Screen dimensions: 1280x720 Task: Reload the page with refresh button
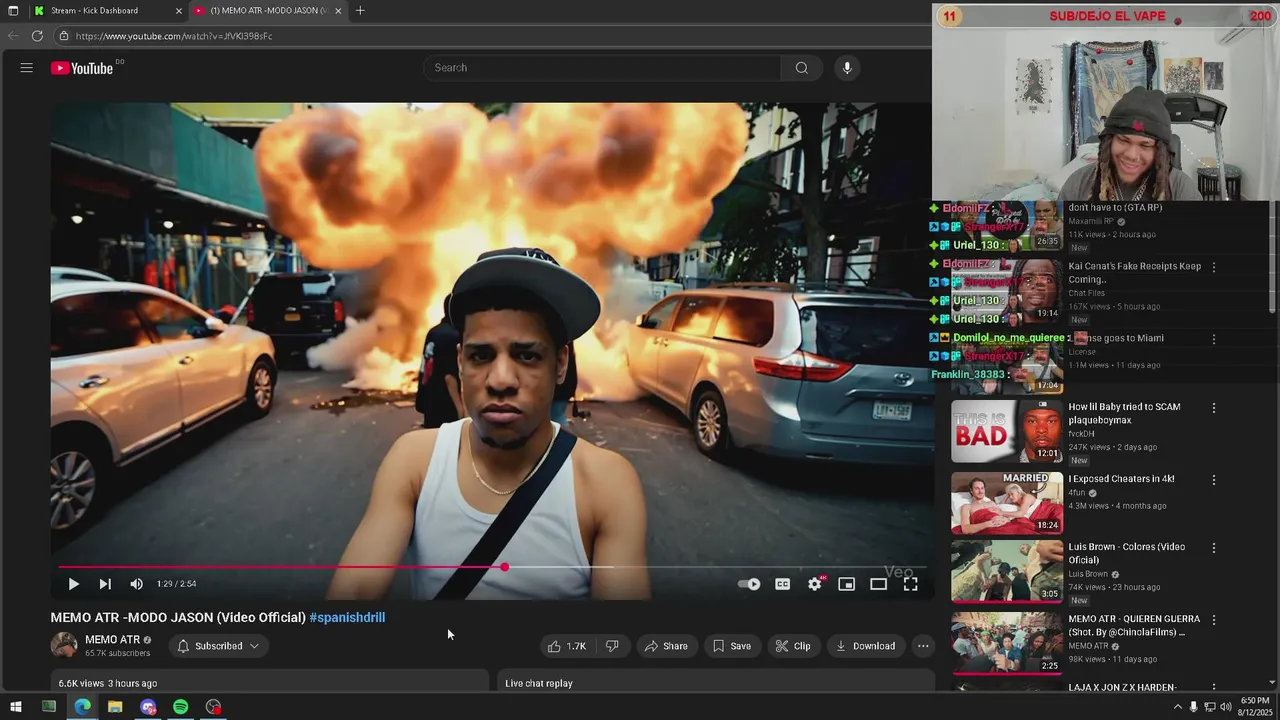37,36
